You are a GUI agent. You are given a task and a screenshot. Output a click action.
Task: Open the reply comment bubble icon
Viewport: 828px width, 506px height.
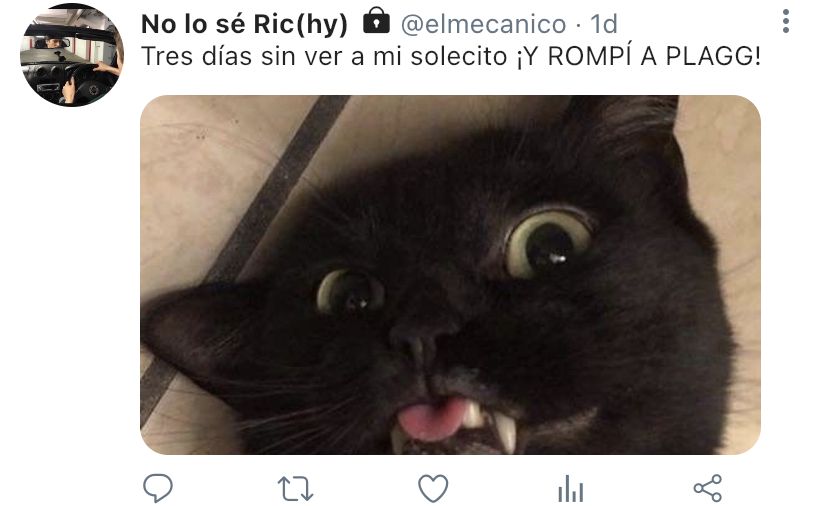pos(158,488)
